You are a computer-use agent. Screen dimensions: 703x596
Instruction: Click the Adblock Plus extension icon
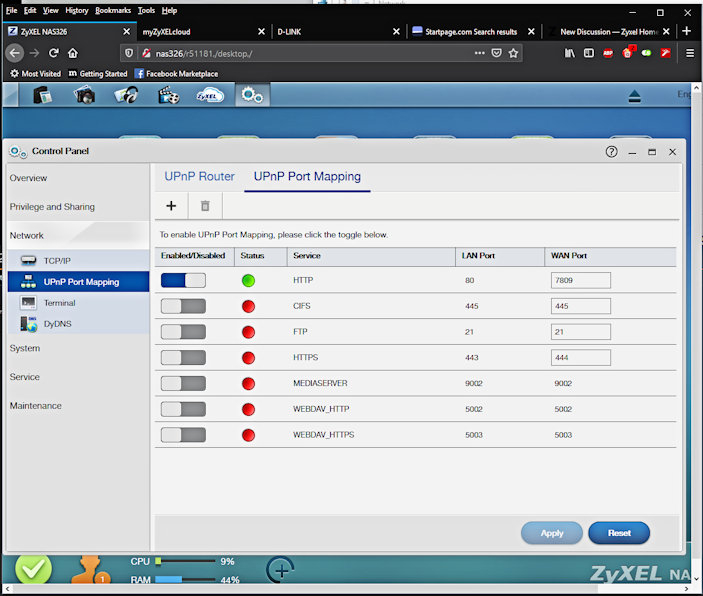click(608, 53)
